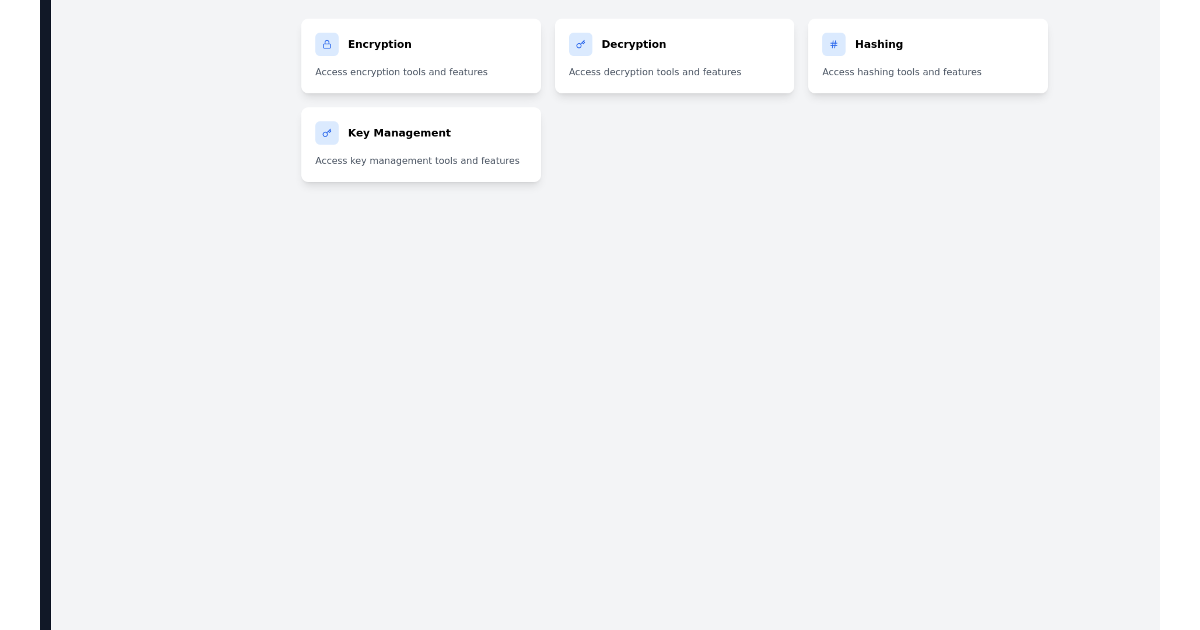Click the Decryption heading text
The width and height of the screenshot is (1200, 630).
pos(634,44)
